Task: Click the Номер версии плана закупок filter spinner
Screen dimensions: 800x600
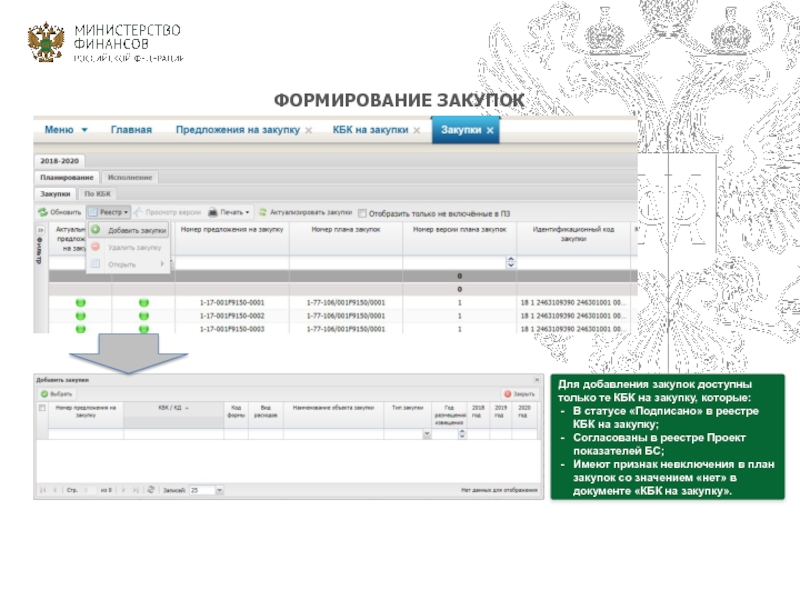Action: [511, 262]
